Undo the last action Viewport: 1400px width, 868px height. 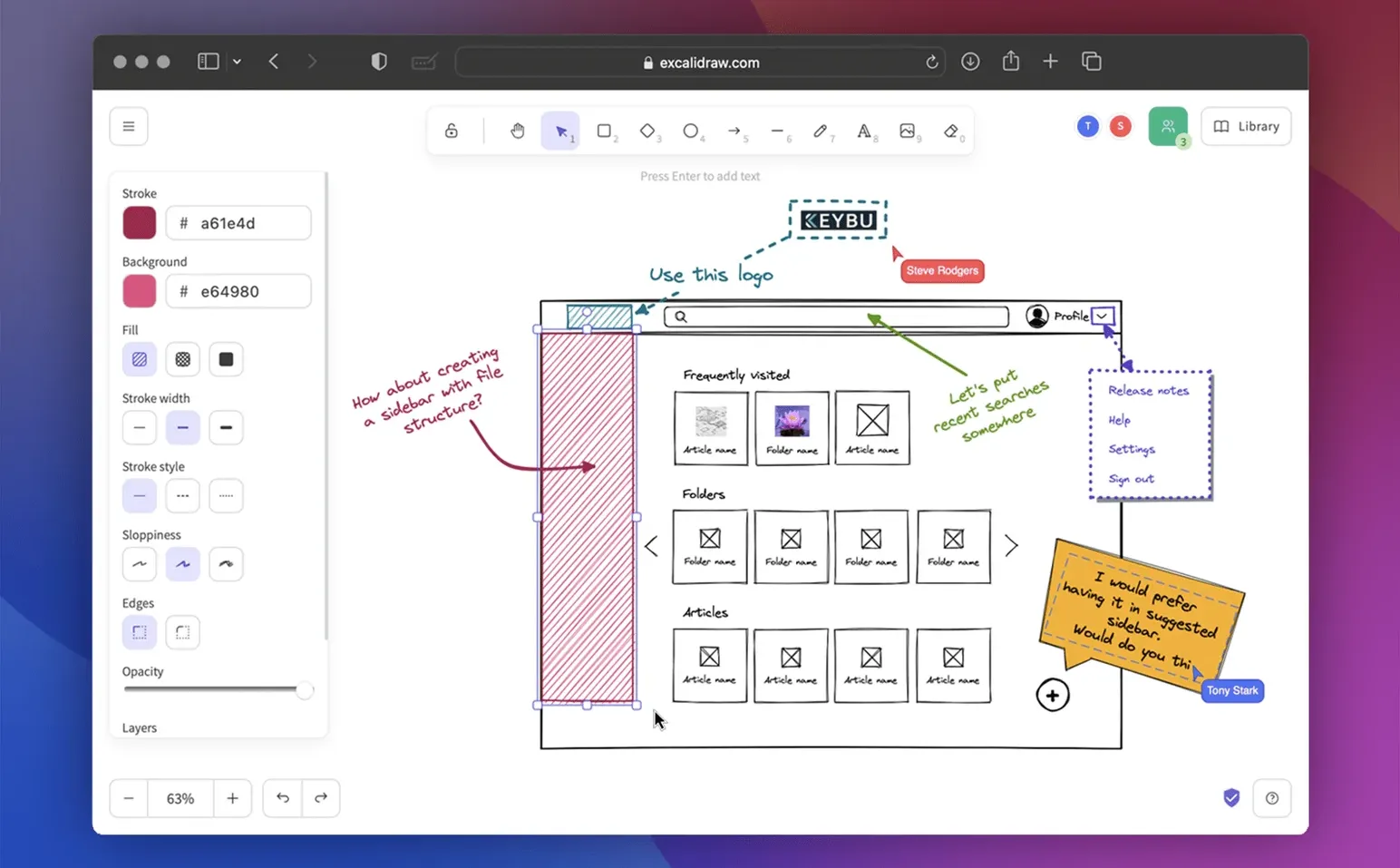[x=283, y=798]
